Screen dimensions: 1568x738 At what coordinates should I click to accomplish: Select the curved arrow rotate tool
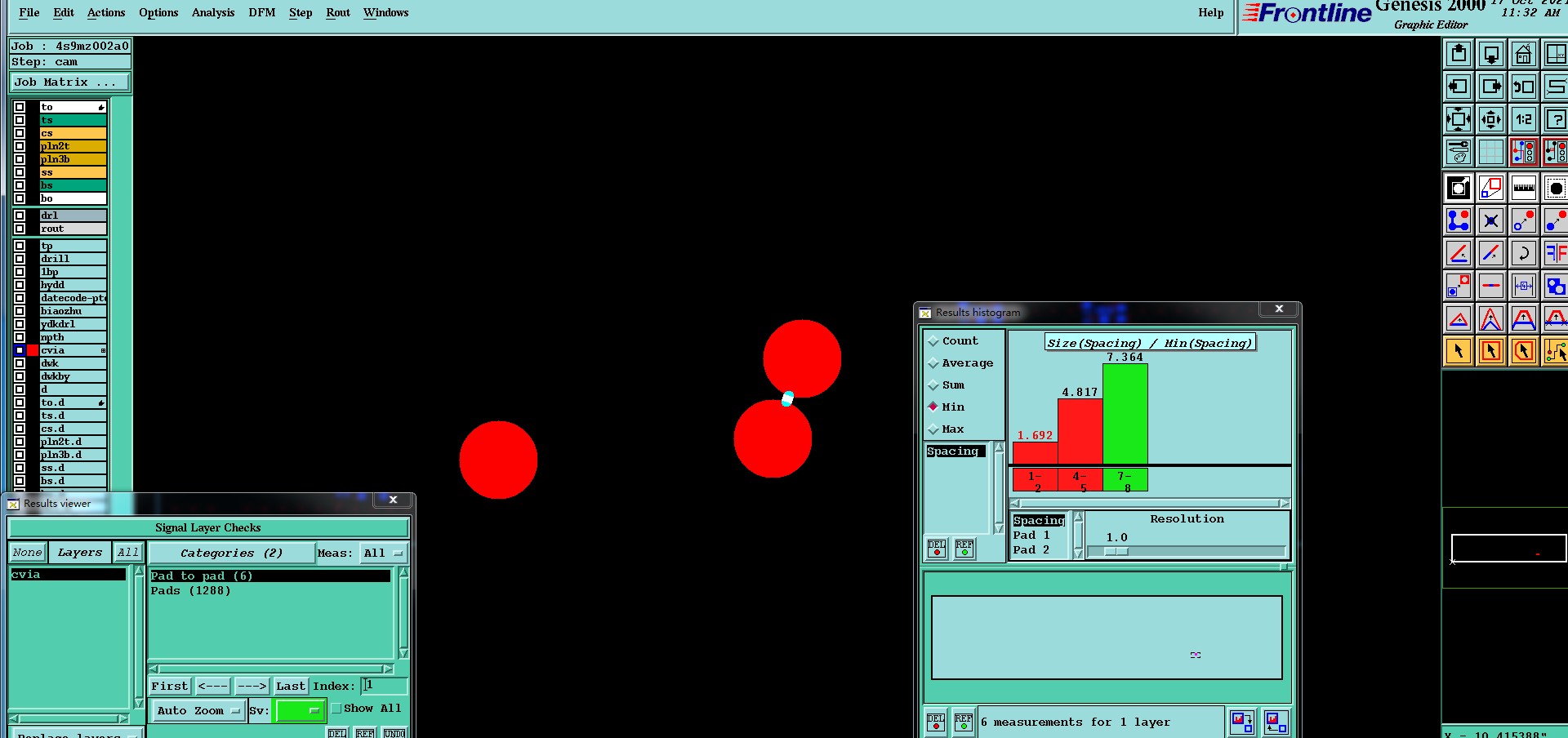coord(1524,253)
